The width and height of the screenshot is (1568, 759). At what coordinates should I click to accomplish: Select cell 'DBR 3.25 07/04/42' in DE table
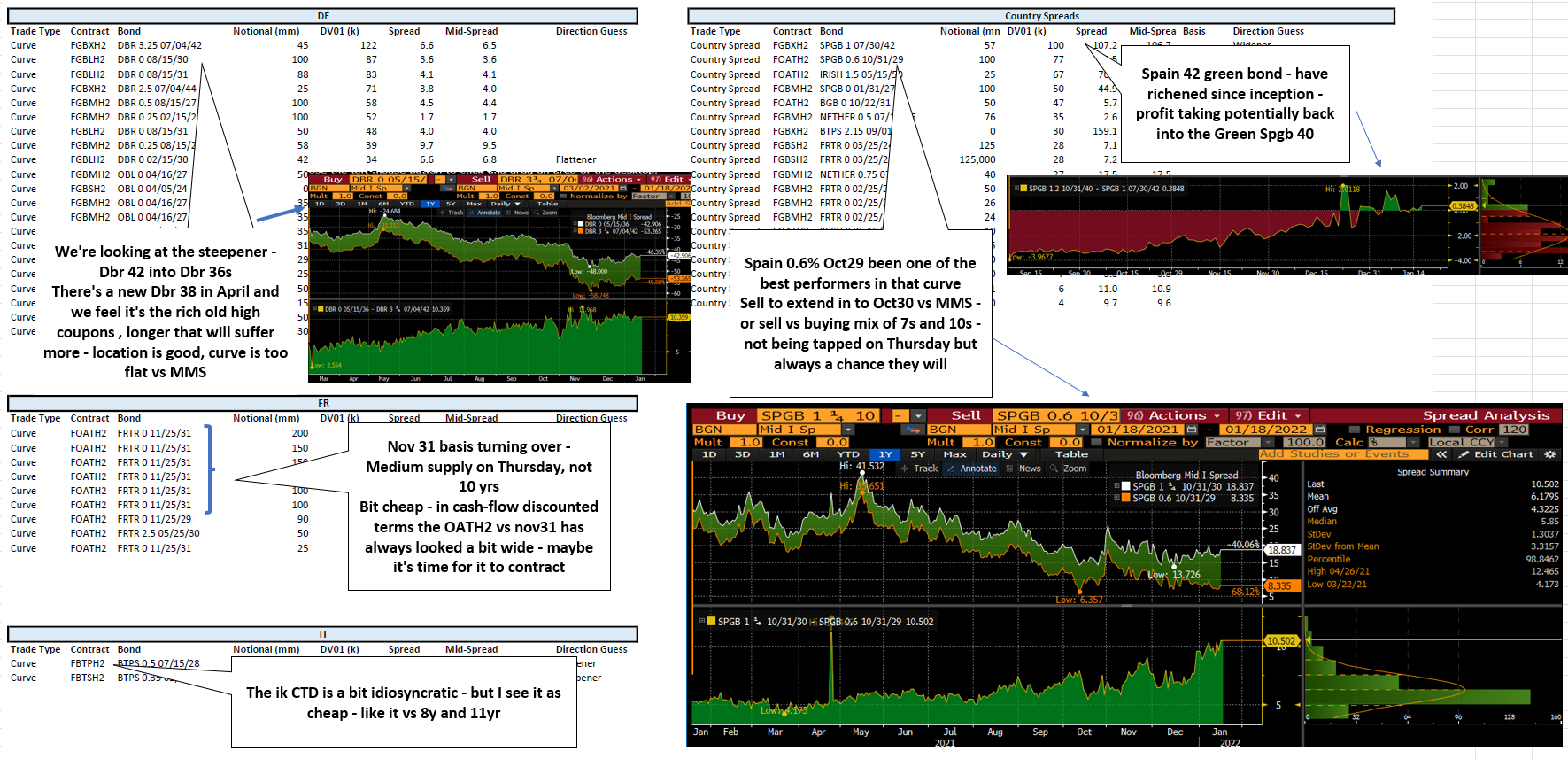coord(159,45)
